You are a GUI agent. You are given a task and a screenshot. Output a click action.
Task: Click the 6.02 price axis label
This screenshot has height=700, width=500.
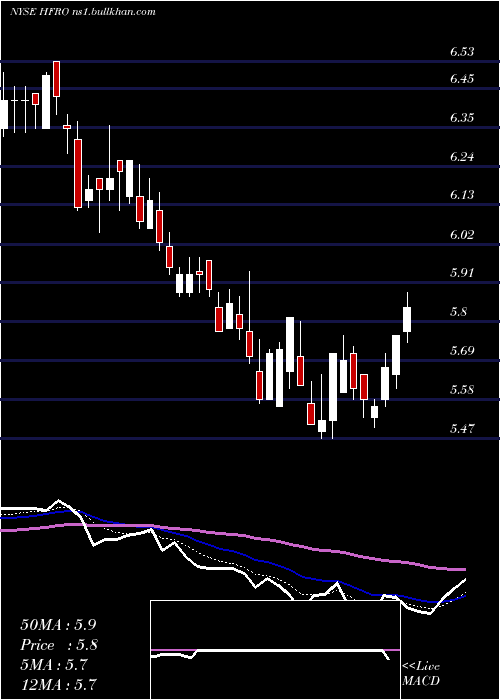click(x=462, y=234)
